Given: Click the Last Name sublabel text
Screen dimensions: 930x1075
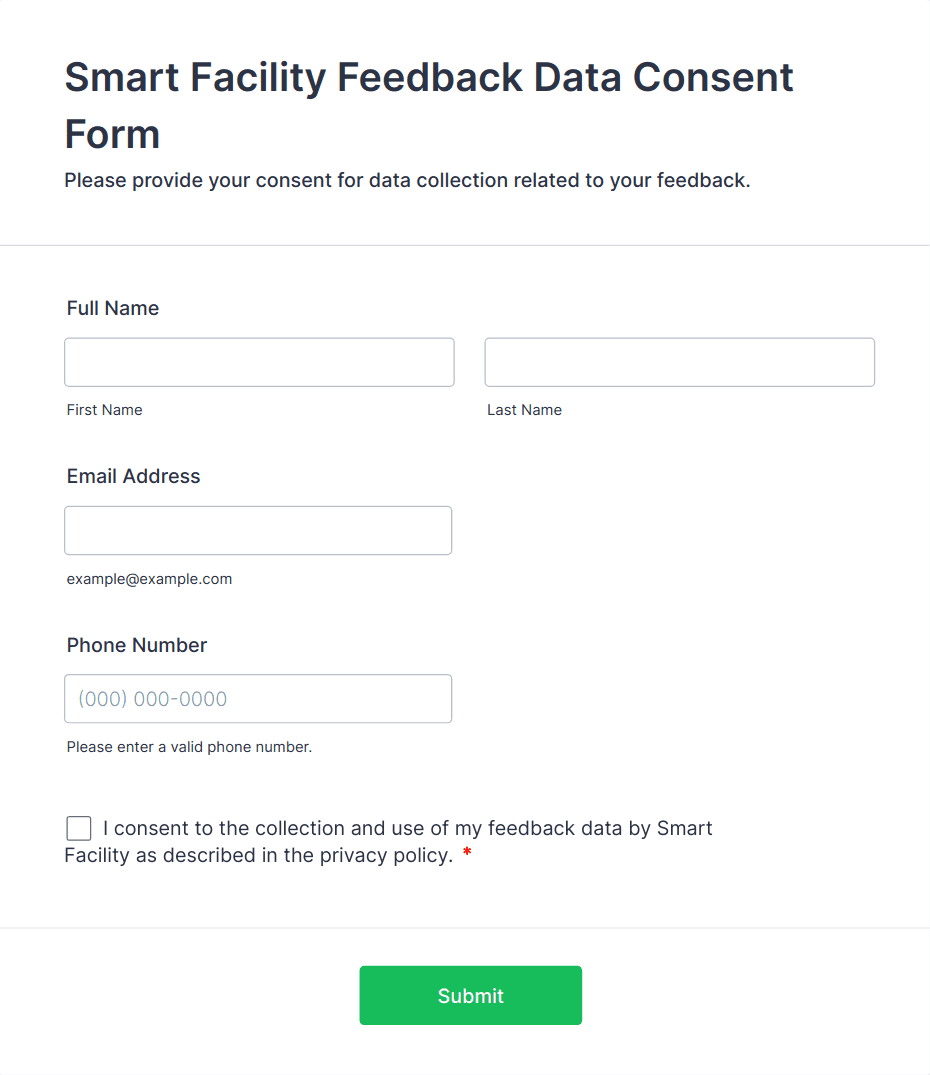Looking at the screenshot, I should 524,410.
